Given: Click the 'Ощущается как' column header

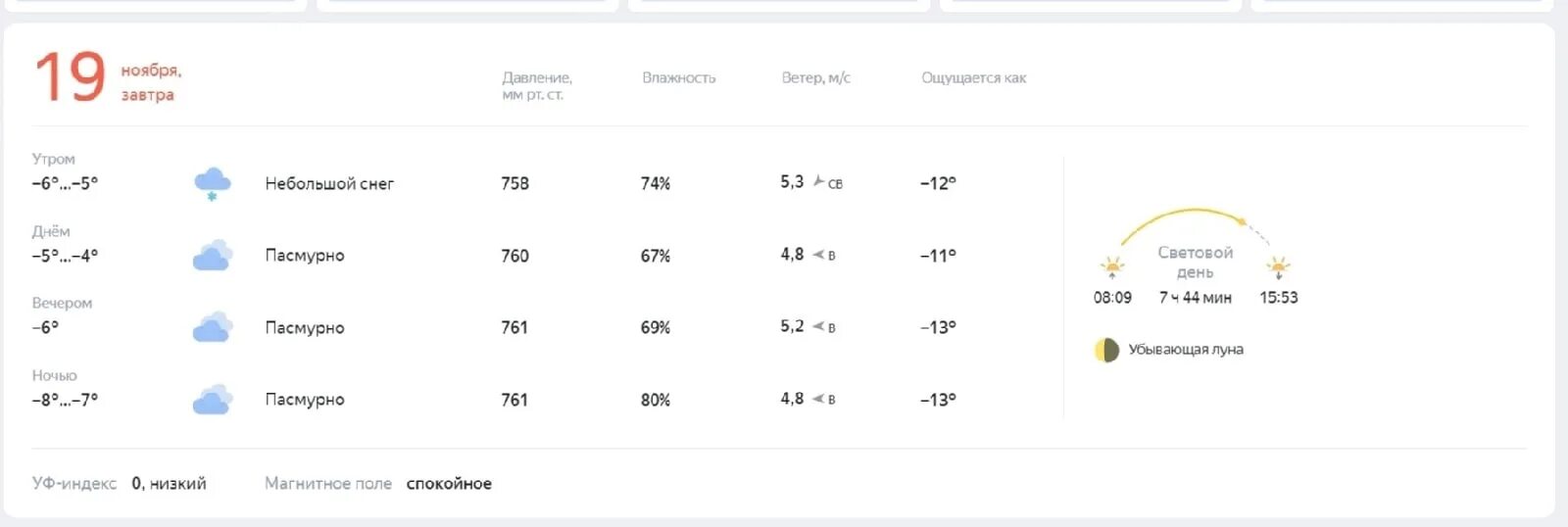Looking at the screenshot, I should (974, 77).
